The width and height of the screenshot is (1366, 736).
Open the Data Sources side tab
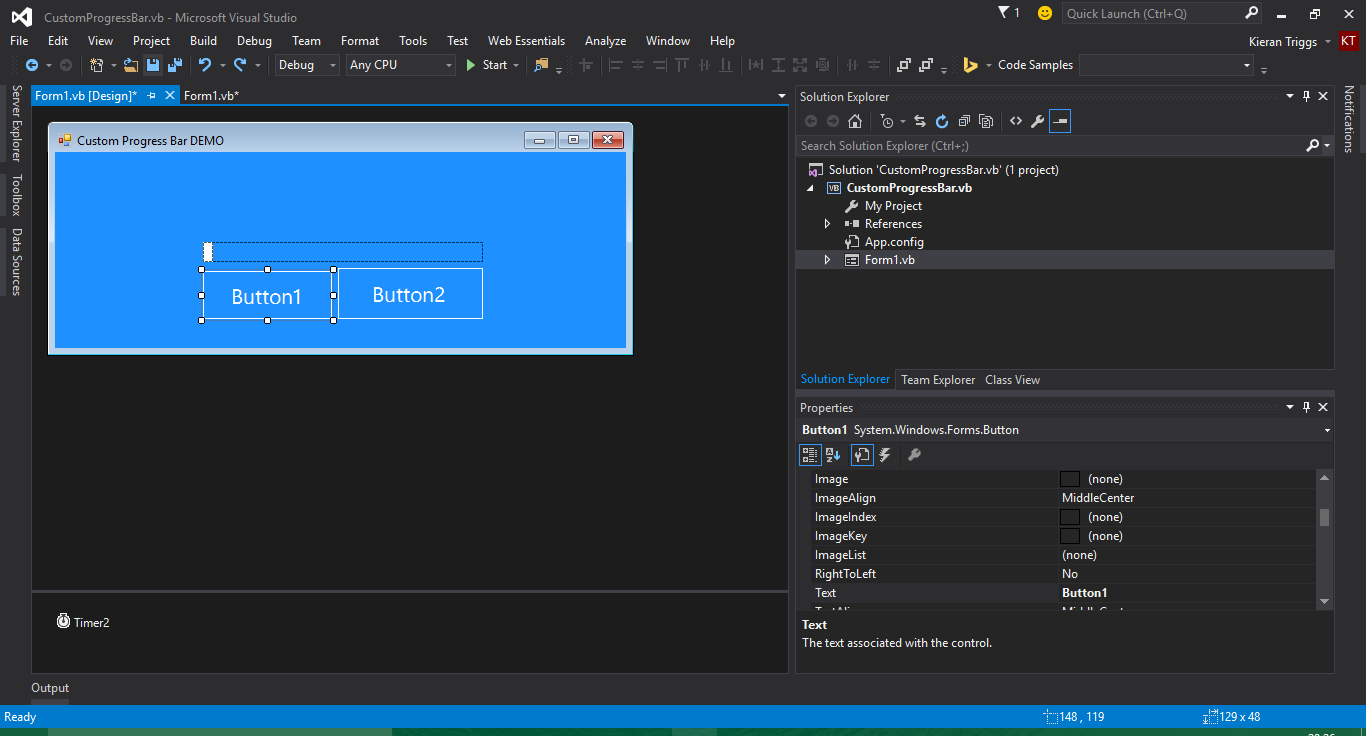pos(15,262)
